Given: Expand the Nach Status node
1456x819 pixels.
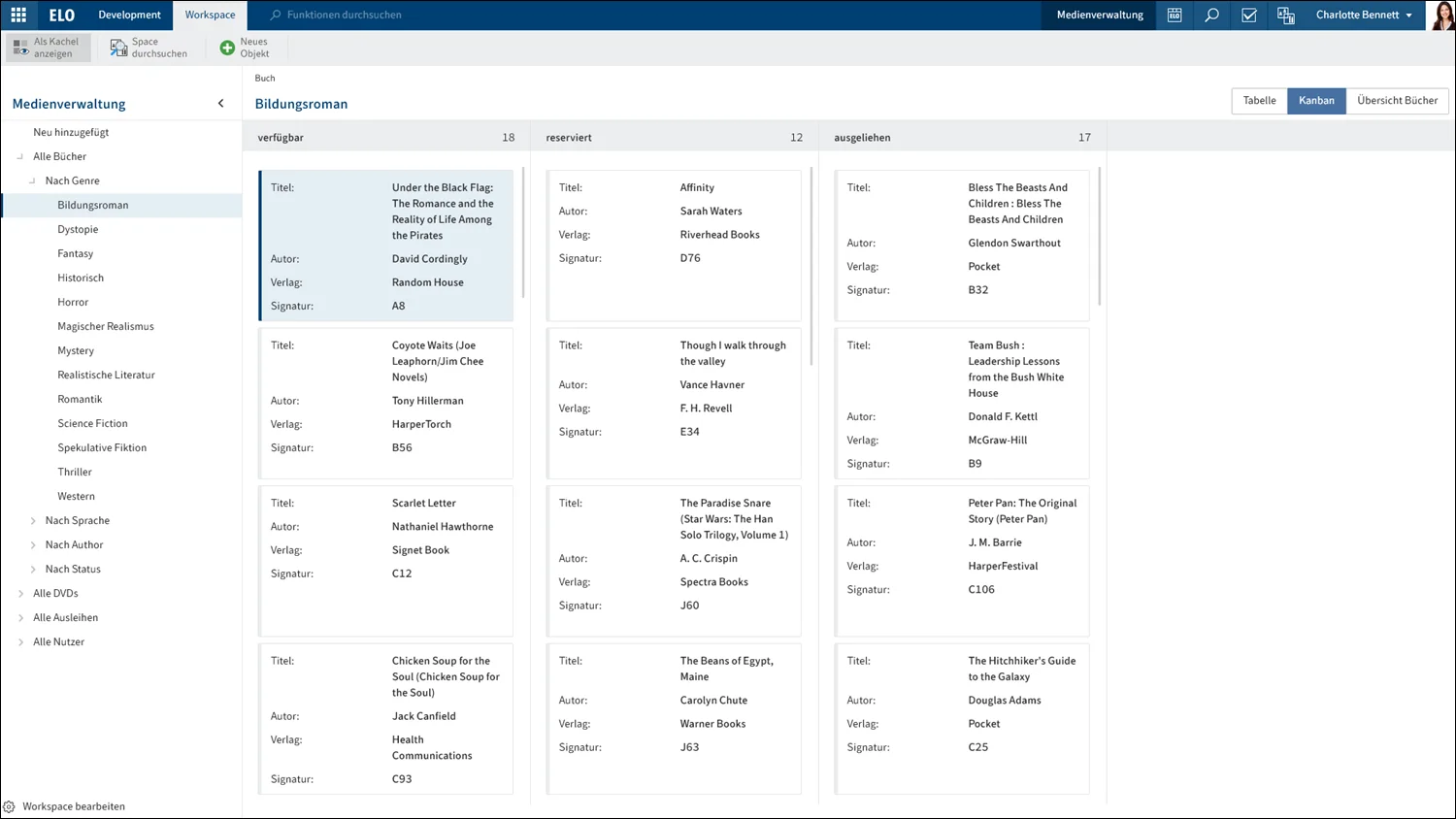Looking at the screenshot, I should coord(32,570).
